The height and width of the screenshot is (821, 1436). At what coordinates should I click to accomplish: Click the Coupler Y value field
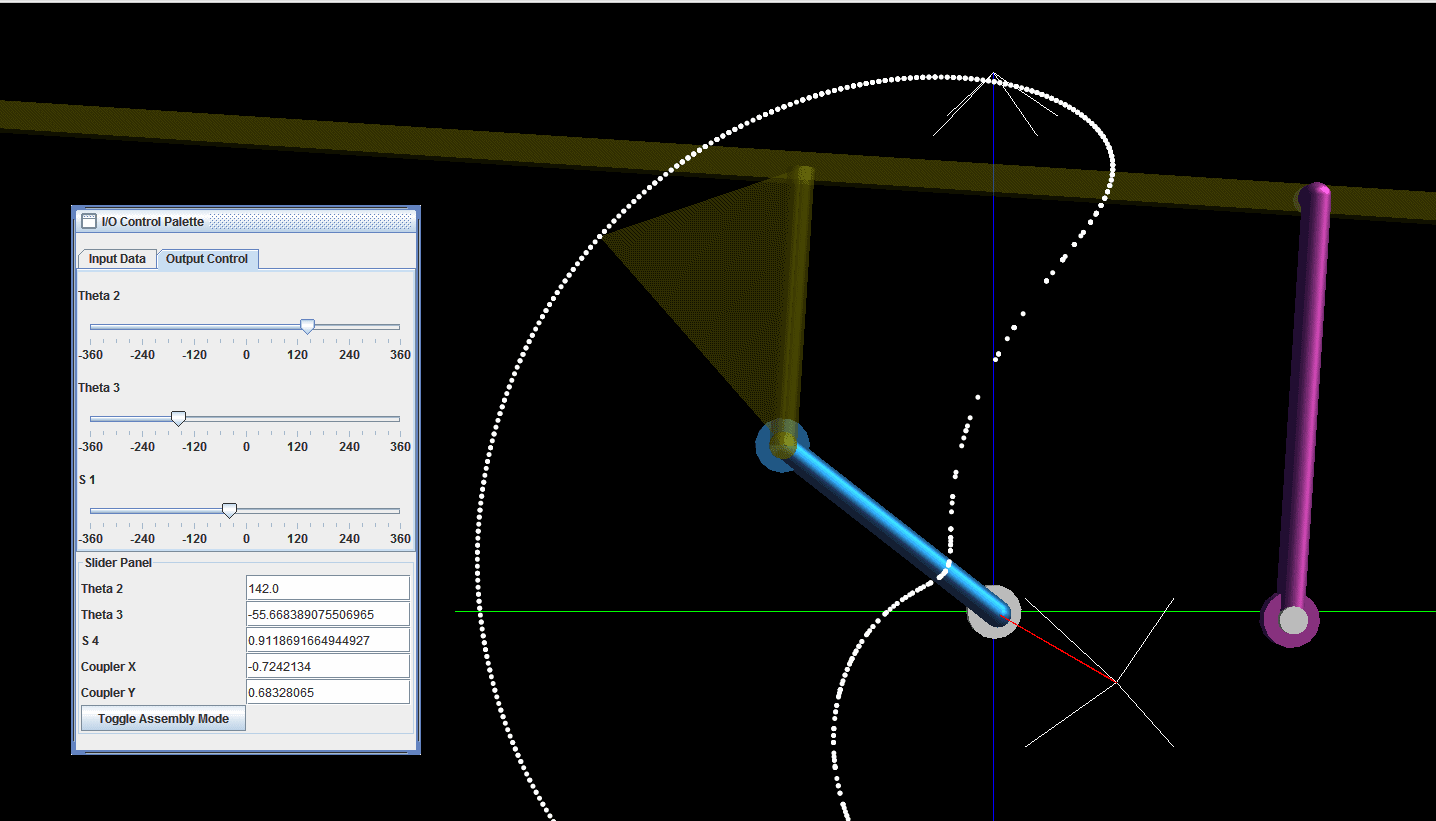[327, 691]
